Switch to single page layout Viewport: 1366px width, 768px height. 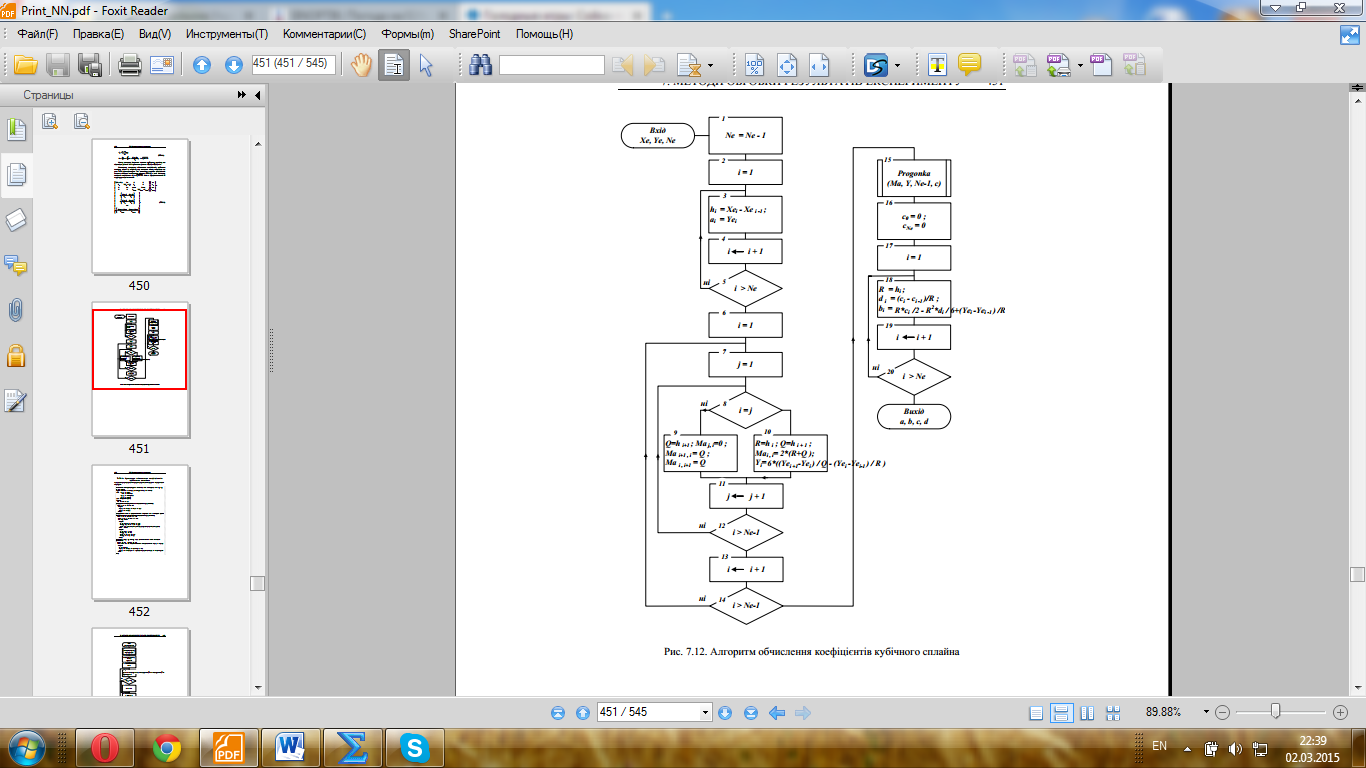click(x=1037, y=713)
